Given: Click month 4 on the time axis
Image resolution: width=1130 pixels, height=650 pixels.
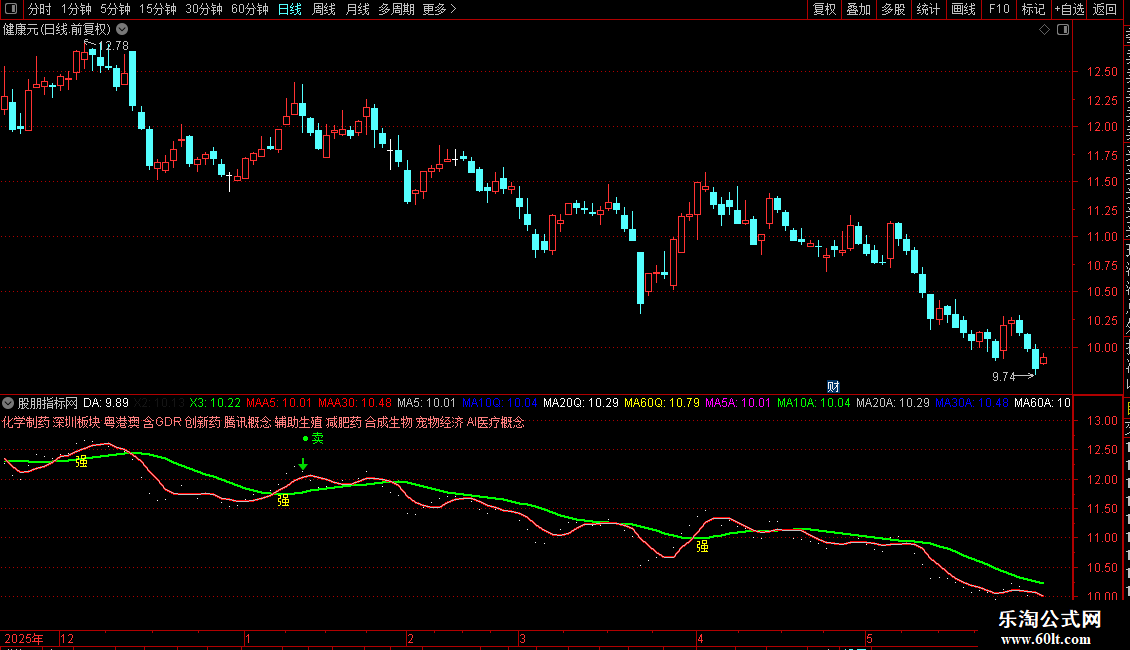Looking at the screenshot, I should click(700, 638).
